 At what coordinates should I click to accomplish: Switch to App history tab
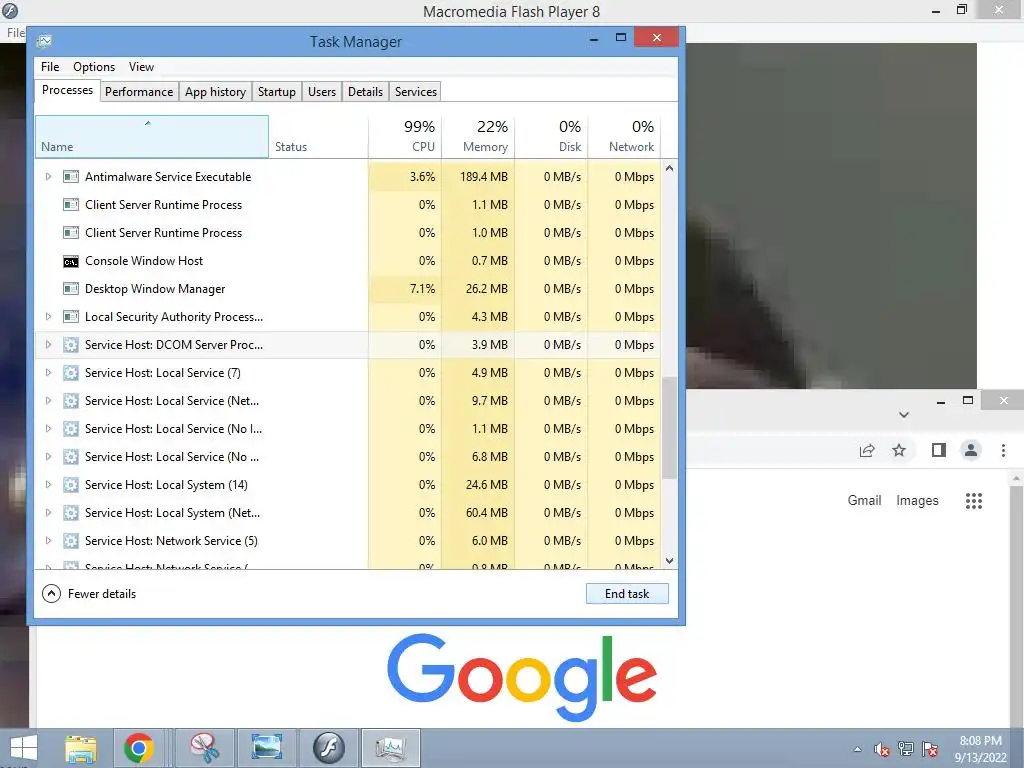coord(216,91)
